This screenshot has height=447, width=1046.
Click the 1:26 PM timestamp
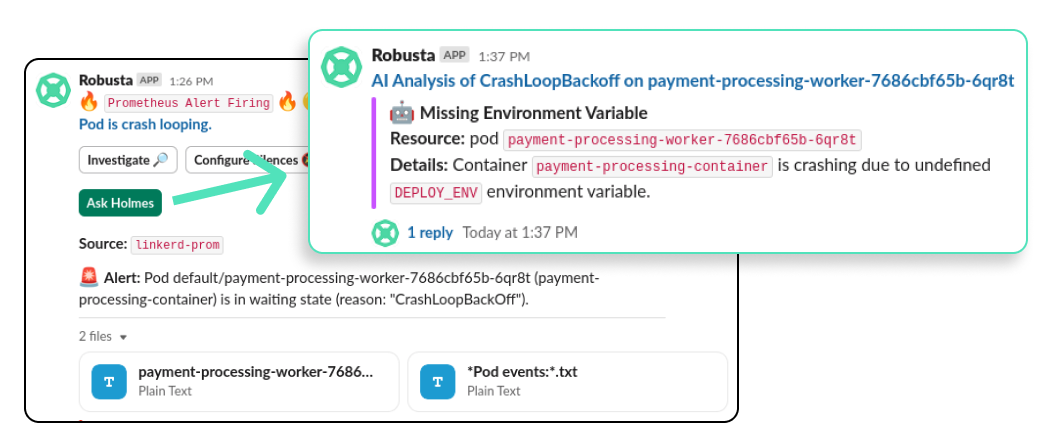tap(191, 81)
